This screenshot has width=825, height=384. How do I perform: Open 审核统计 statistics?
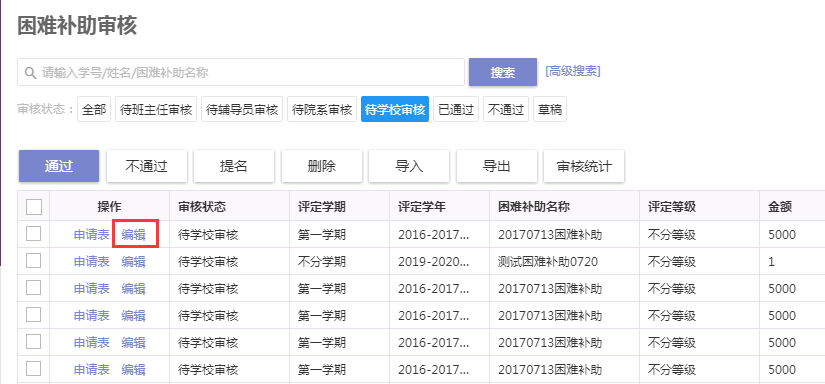[x=584, y=166]
